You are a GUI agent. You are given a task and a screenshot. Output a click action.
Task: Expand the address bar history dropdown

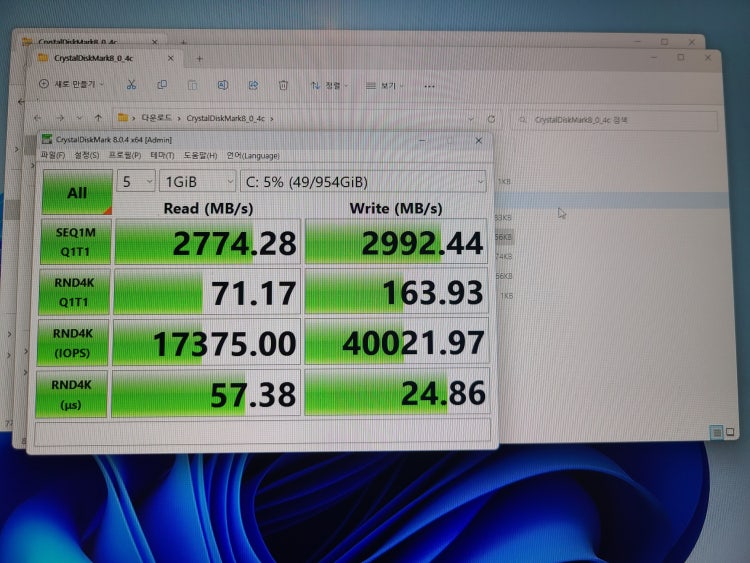[x=471, y=119]
